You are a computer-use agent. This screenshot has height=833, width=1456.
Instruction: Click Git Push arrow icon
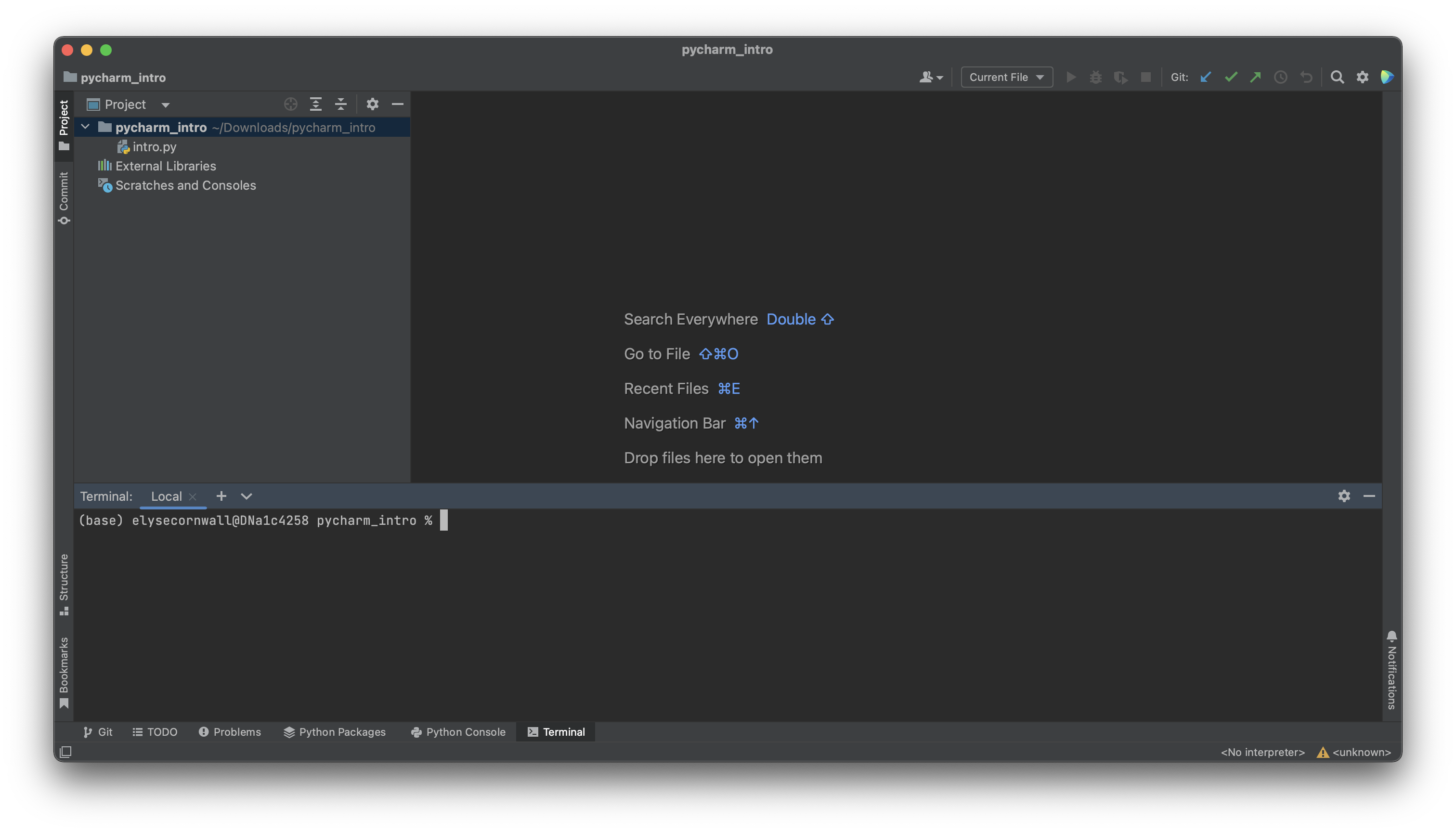[1255, 77]
